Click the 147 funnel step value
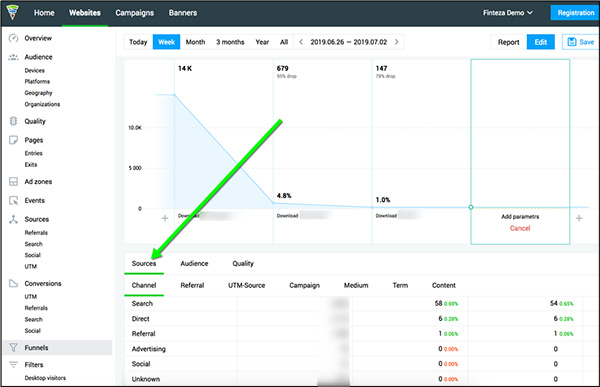This screenshot has height=387, width=600. [382, 68]
